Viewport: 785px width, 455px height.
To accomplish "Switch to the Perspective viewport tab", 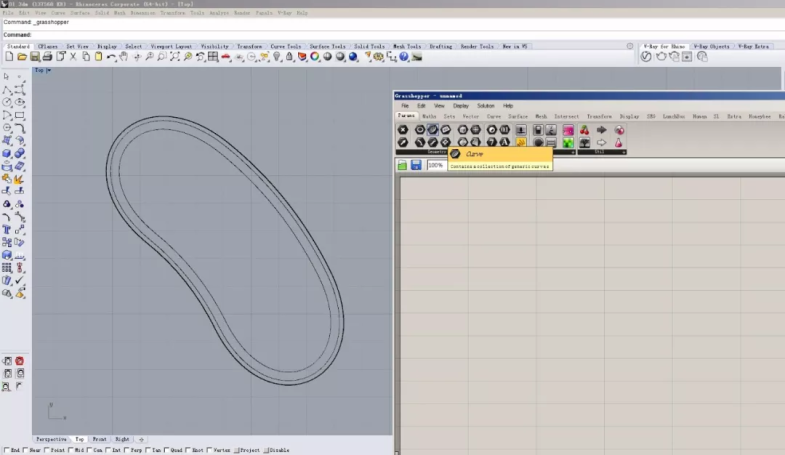I will tap(52, 439).
